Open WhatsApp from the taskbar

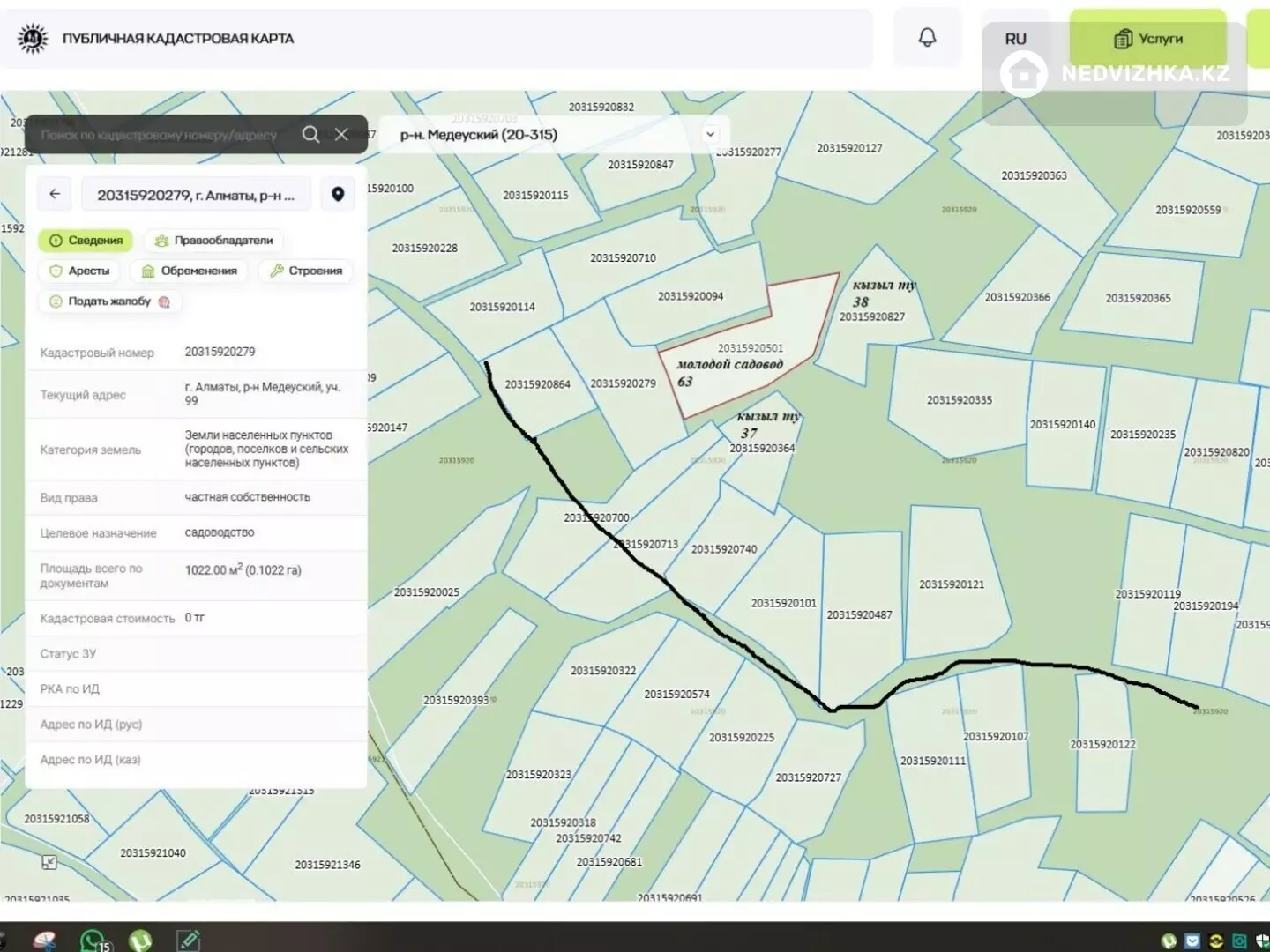click(x=93, y=940)
